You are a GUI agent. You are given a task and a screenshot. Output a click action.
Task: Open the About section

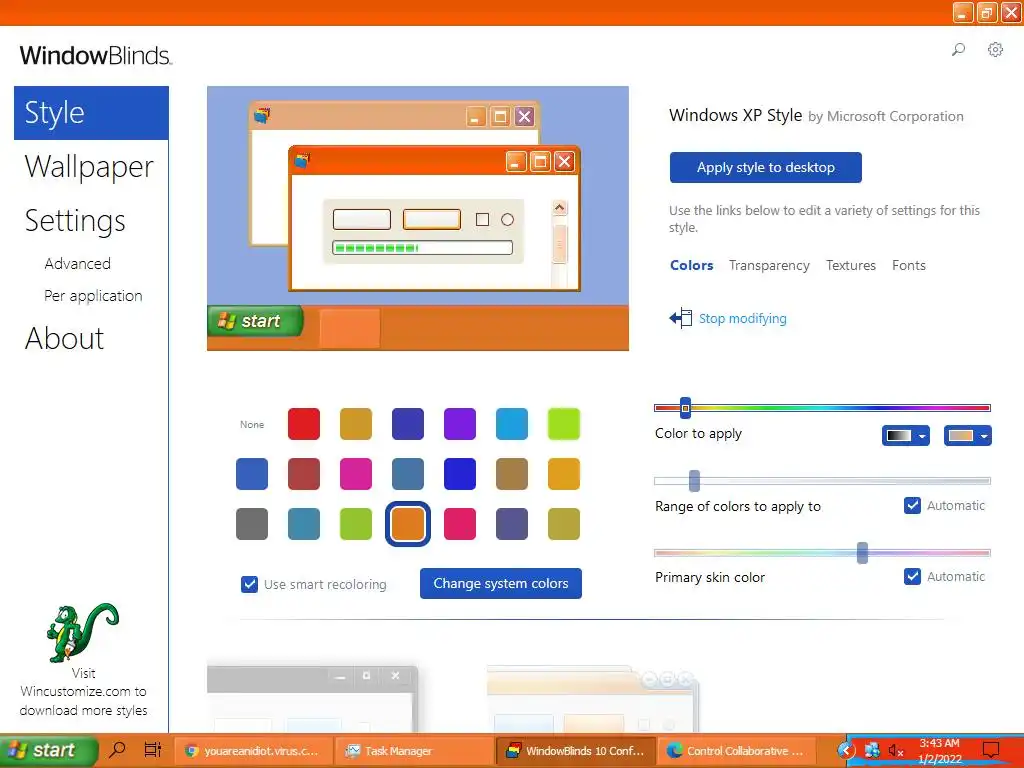(64, 338)
